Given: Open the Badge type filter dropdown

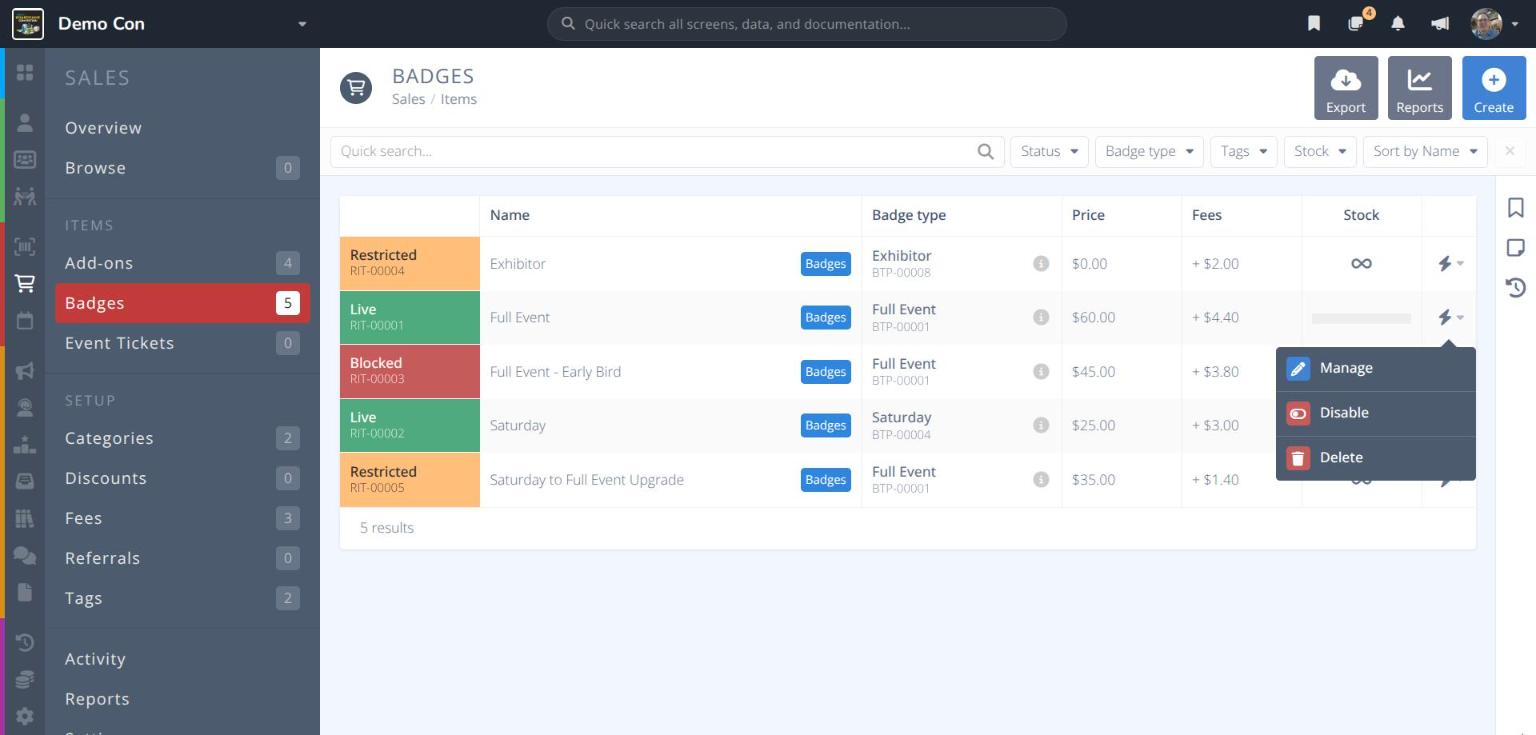Looking at the screenshot, I should point(1150,152).
